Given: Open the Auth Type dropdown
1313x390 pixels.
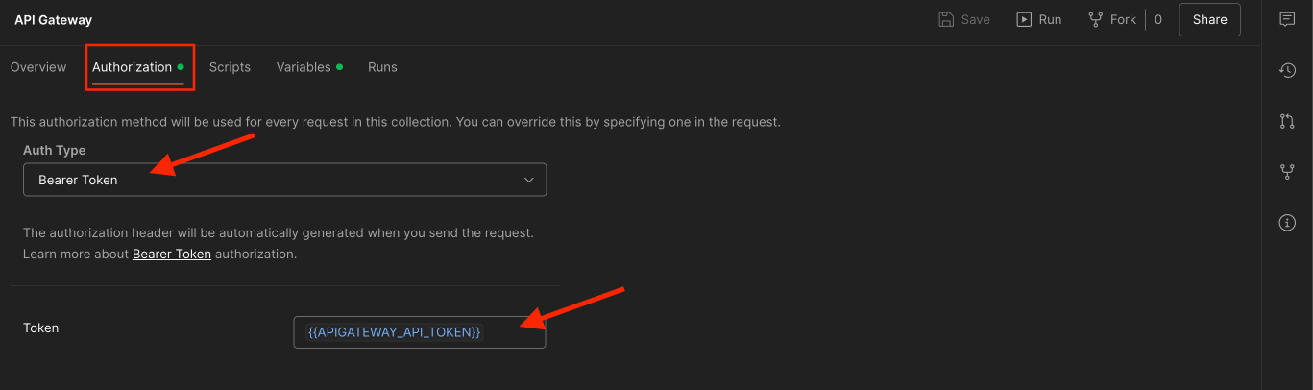Looking at the screenshot, I should click(x=285, y=180).
